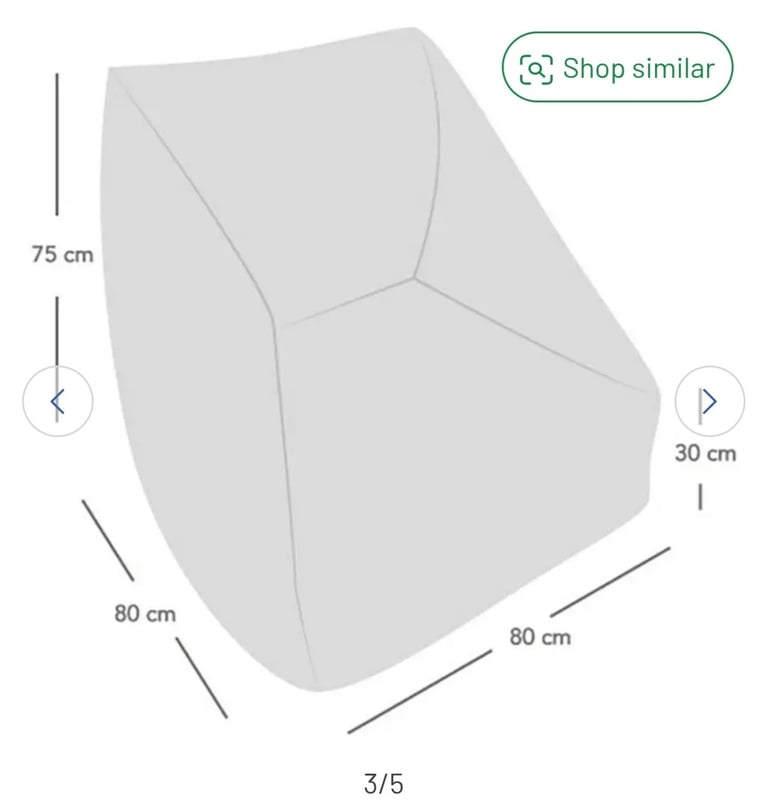Tap the visual search lens icon

(536, 68)
